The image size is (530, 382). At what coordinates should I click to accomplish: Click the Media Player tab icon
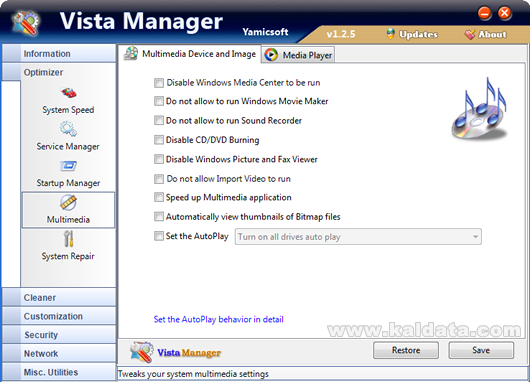pos(271,55)
